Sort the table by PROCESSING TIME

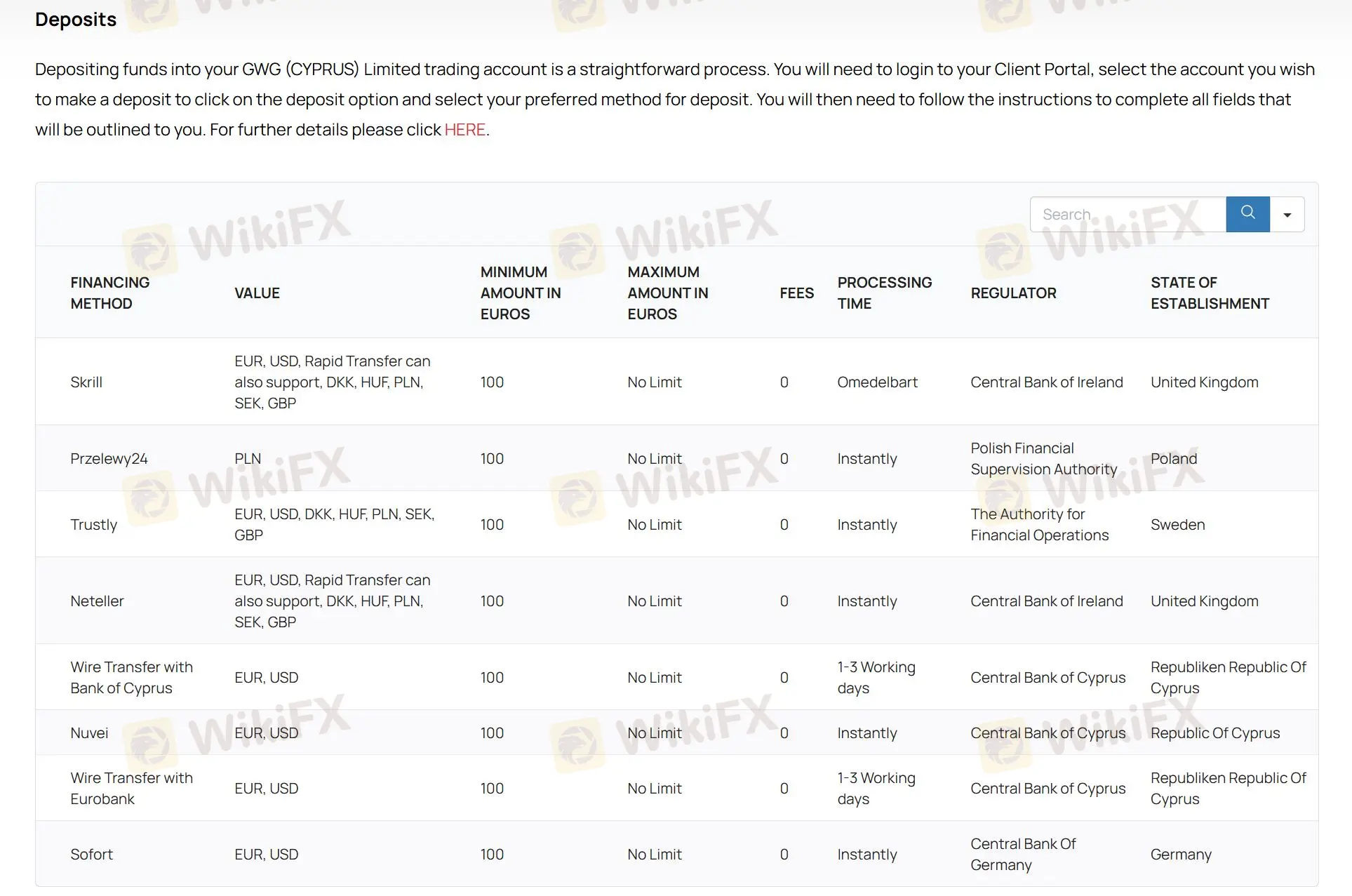point(885,293)
